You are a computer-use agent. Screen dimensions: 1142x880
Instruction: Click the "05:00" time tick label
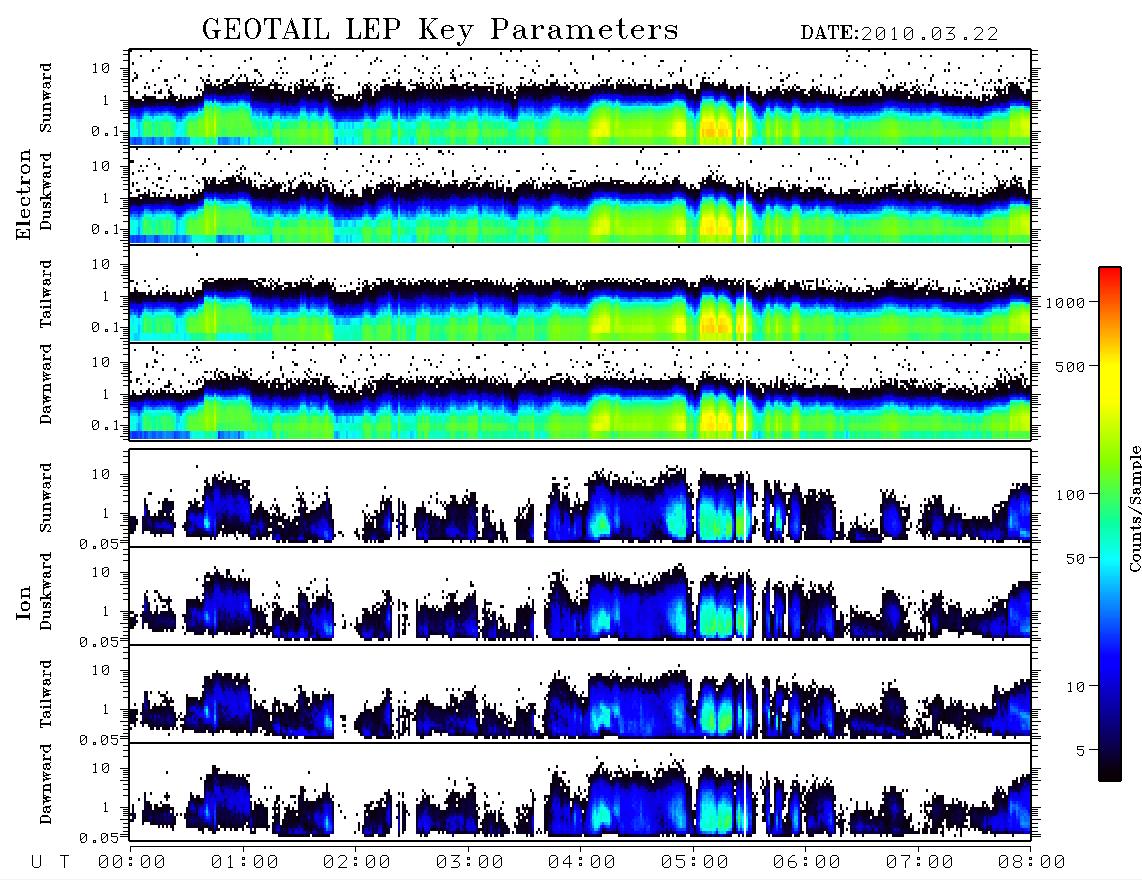coord(695,862)
